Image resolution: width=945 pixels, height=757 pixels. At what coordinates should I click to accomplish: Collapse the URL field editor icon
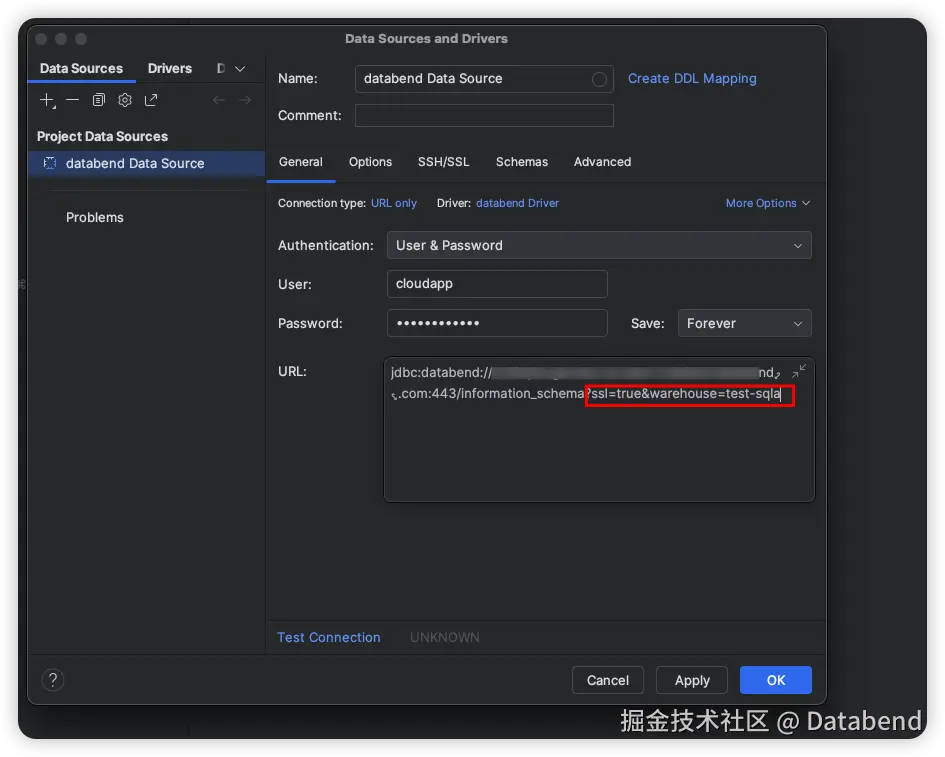pos(799,371)
